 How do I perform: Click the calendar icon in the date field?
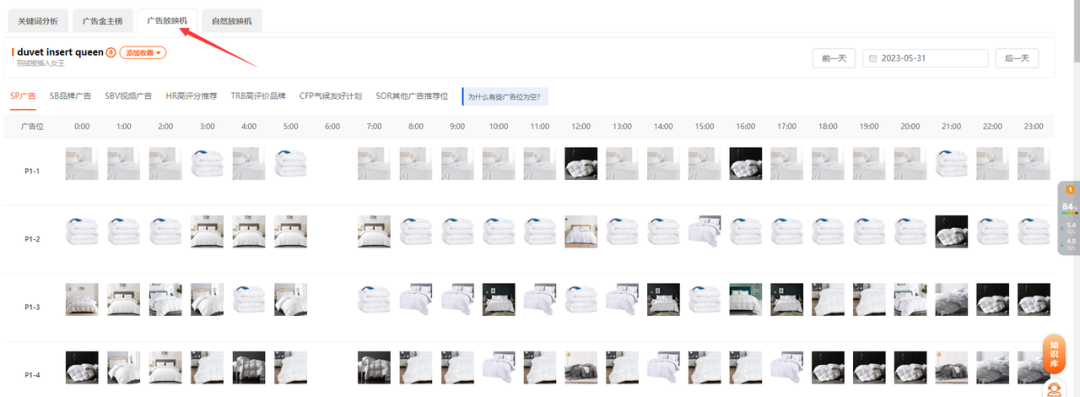873,59
